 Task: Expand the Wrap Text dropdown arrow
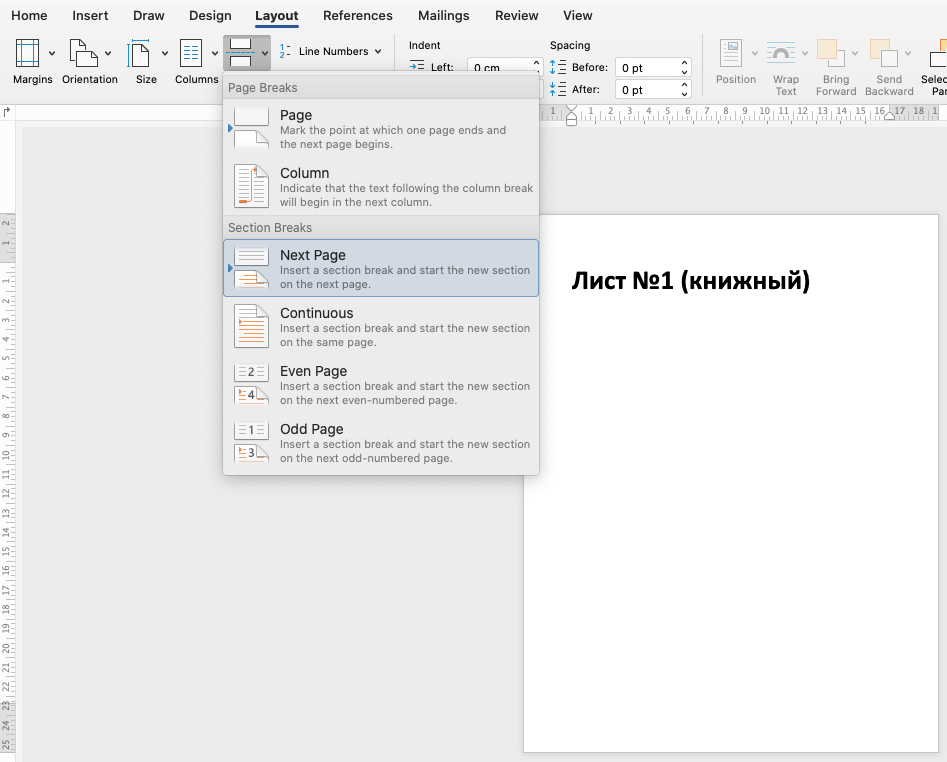805,53
